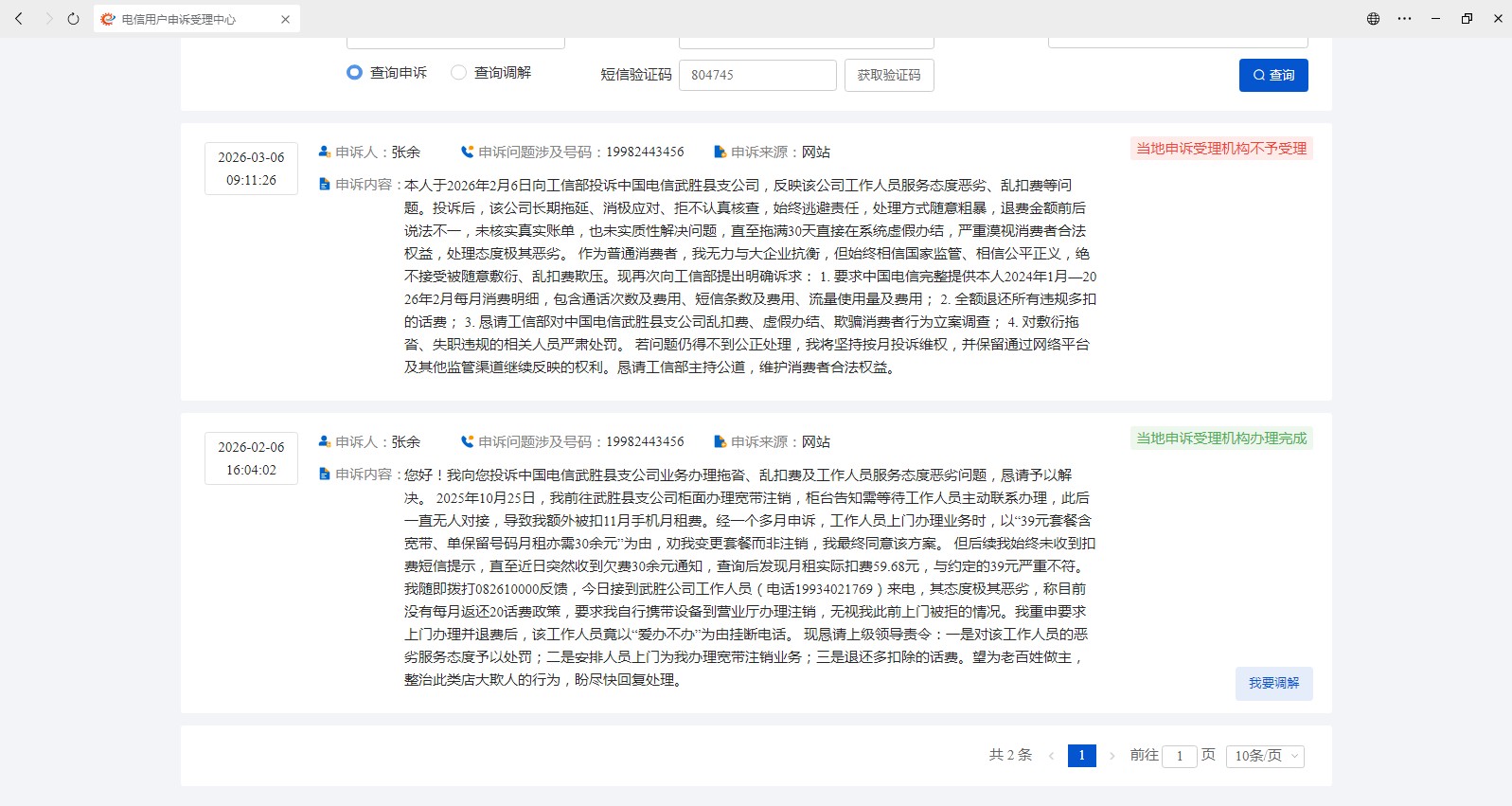Screen dimensions: 1512x806
Task: Click the blue 查询 search button
Action: coord(1273,76)
